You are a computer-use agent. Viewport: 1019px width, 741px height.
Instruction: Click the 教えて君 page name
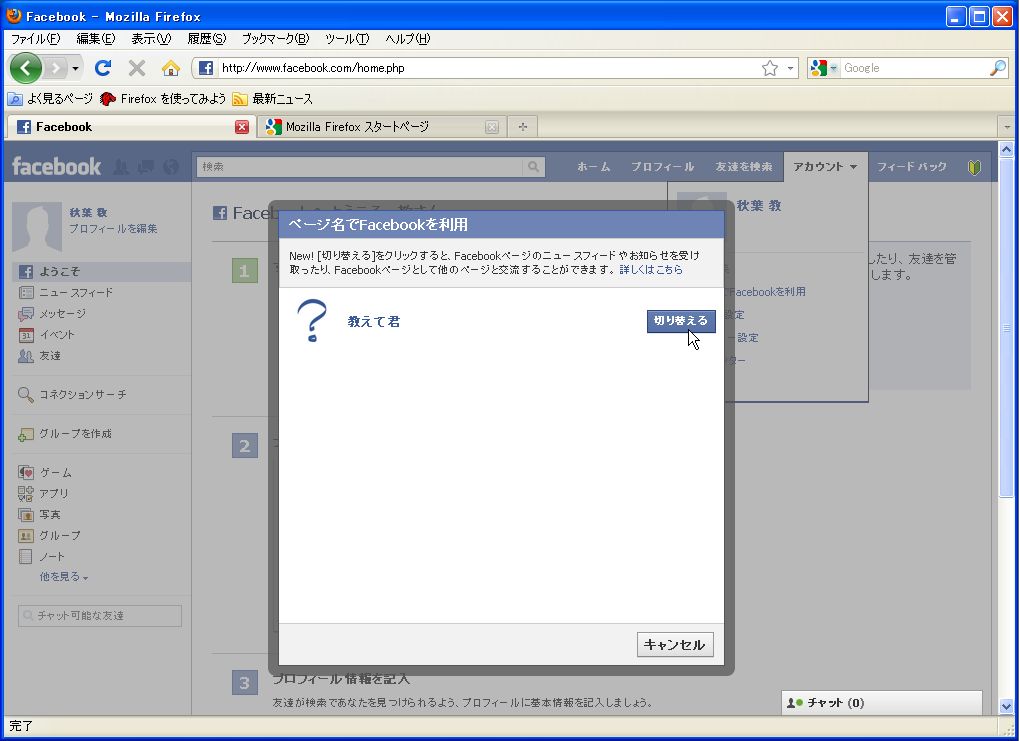pyautogui.click(x=374, y=321)
